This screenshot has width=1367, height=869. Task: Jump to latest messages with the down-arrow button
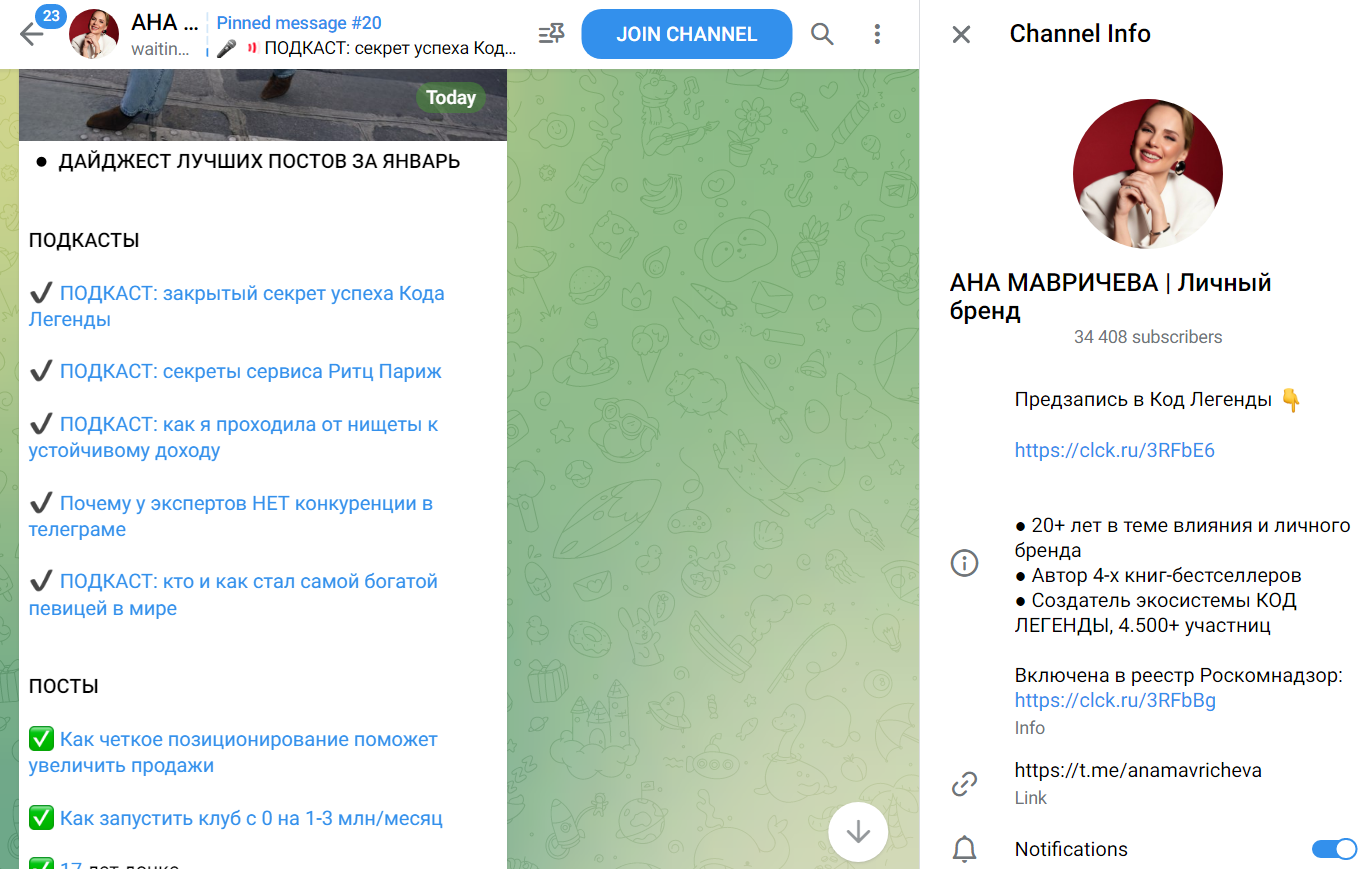[x=858, y=832]
